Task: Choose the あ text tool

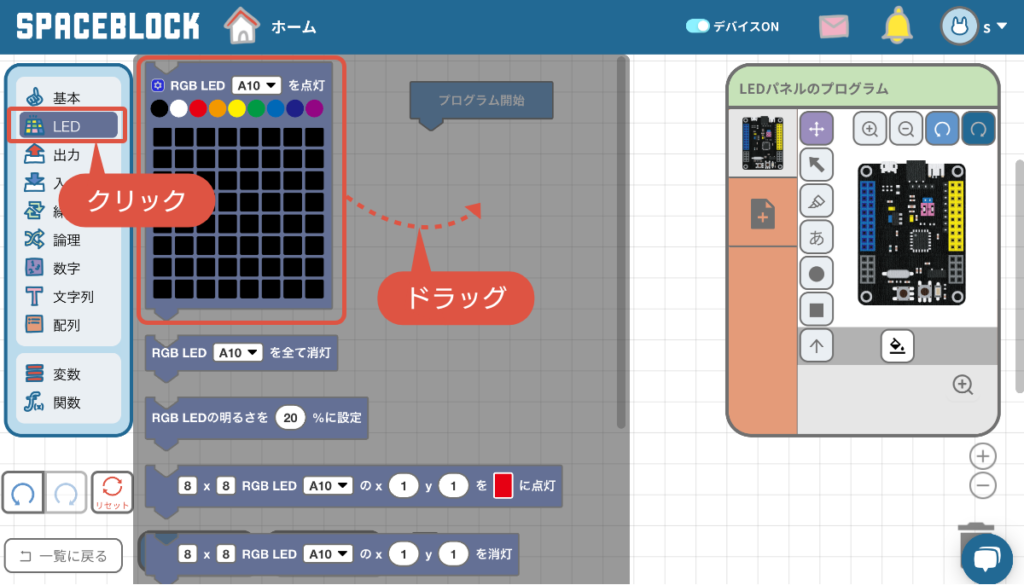Action: pos(817,237)
